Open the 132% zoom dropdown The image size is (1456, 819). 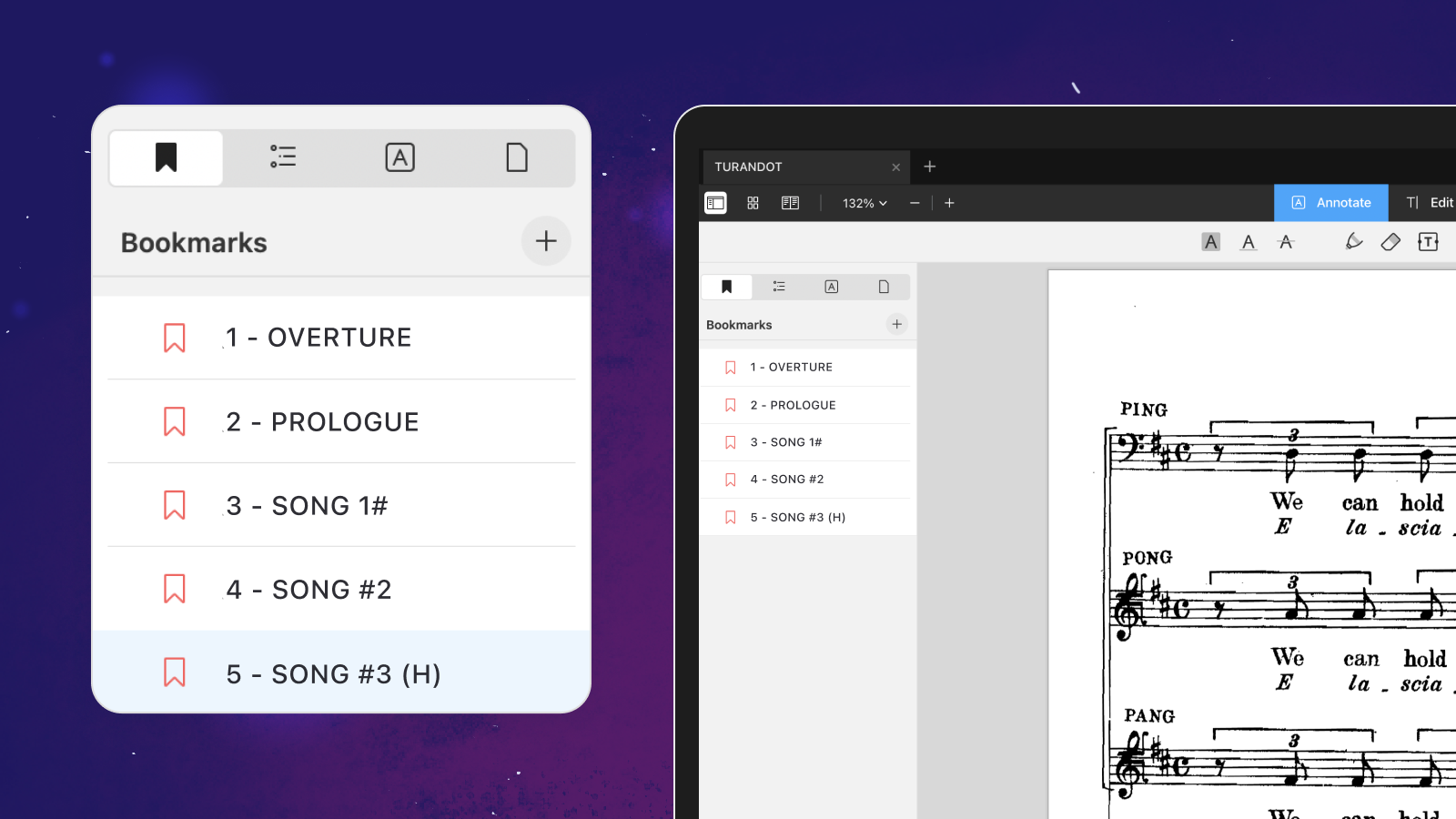coord(864,203)
